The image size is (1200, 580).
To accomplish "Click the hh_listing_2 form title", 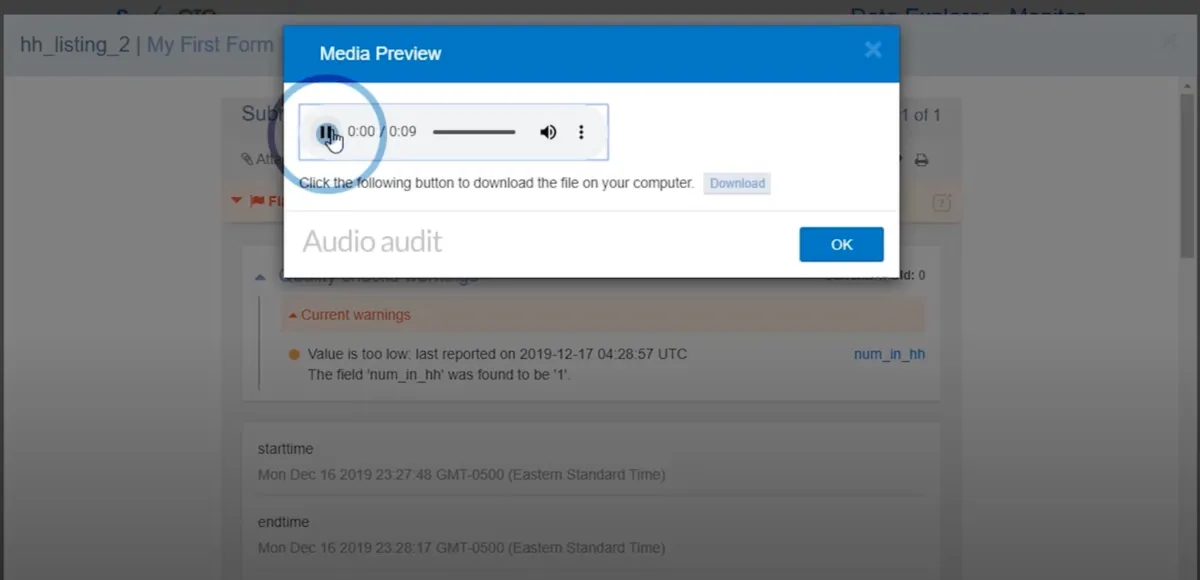I will click(x=75, y=45).
